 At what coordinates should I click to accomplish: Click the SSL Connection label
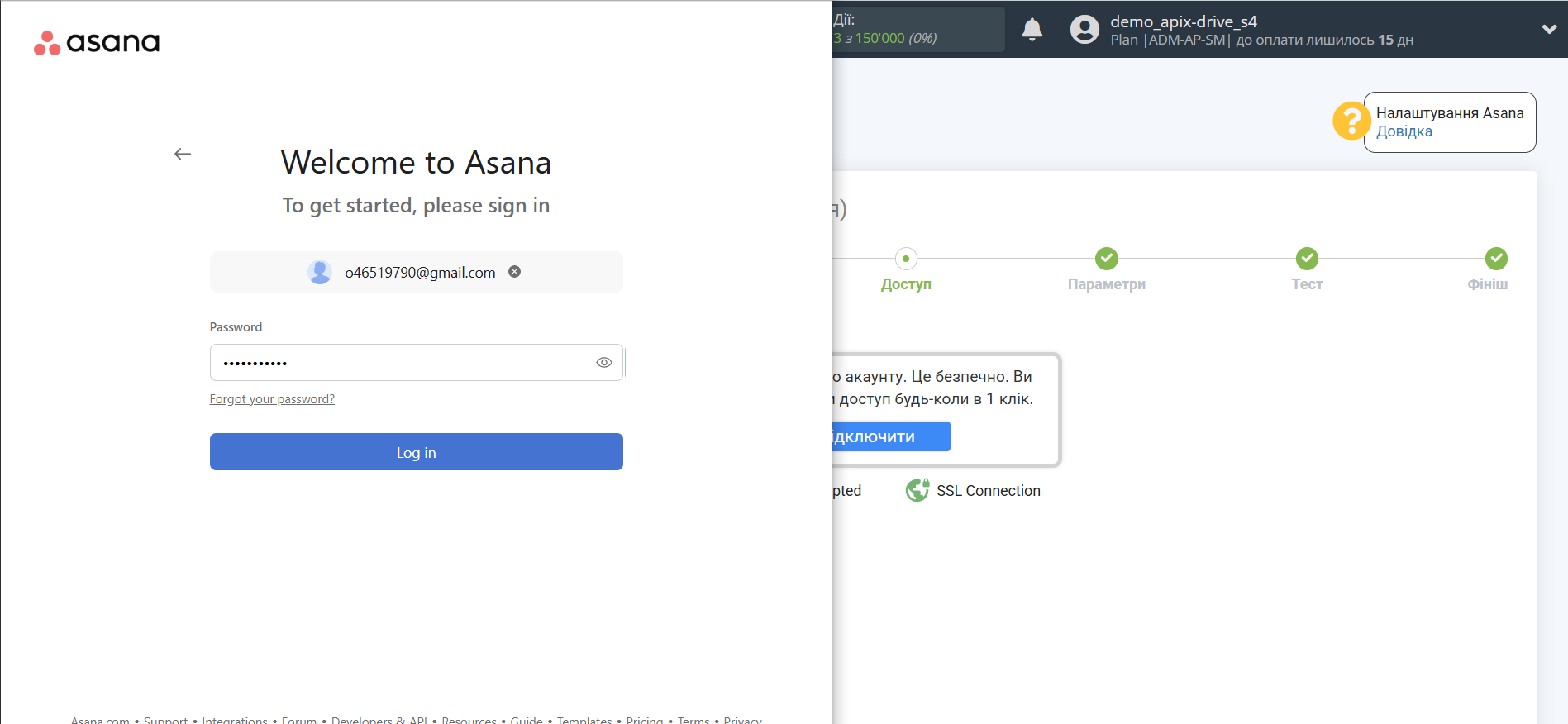(x=989, y=491)
